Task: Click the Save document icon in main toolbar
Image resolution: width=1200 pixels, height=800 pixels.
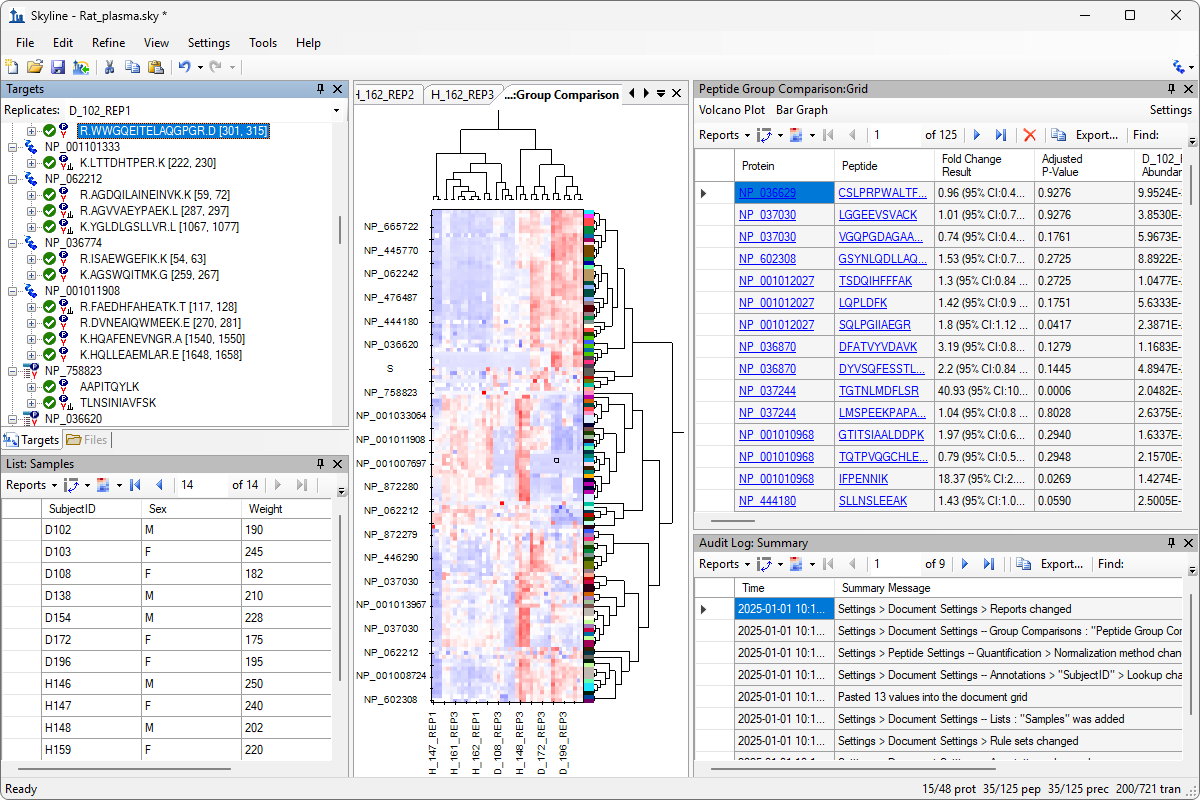Action: (58, 67)
